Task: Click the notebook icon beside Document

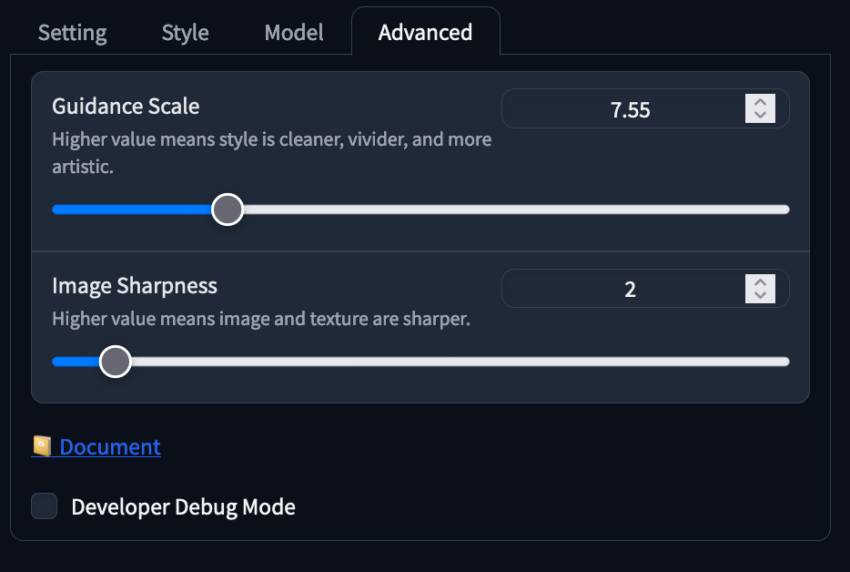Action: coord(42,446)
